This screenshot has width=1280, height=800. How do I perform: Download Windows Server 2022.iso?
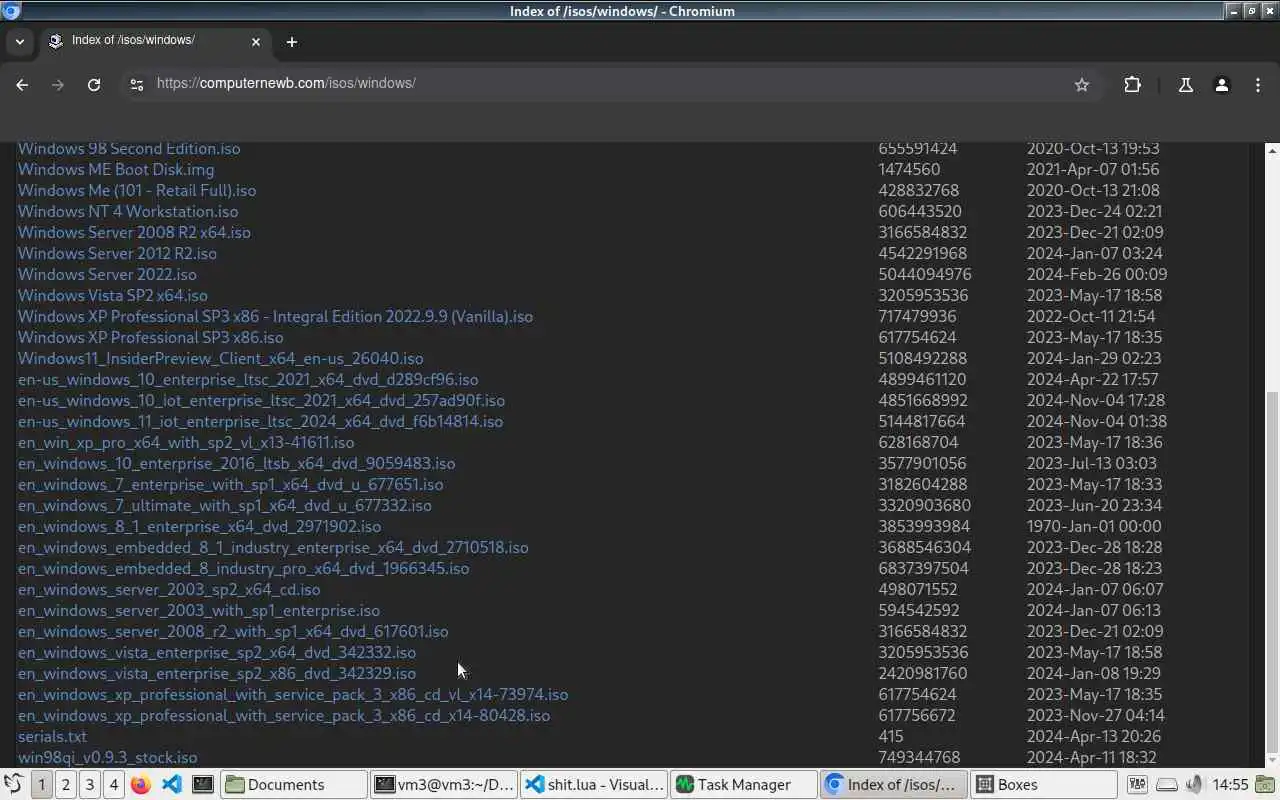pos(107,274)
